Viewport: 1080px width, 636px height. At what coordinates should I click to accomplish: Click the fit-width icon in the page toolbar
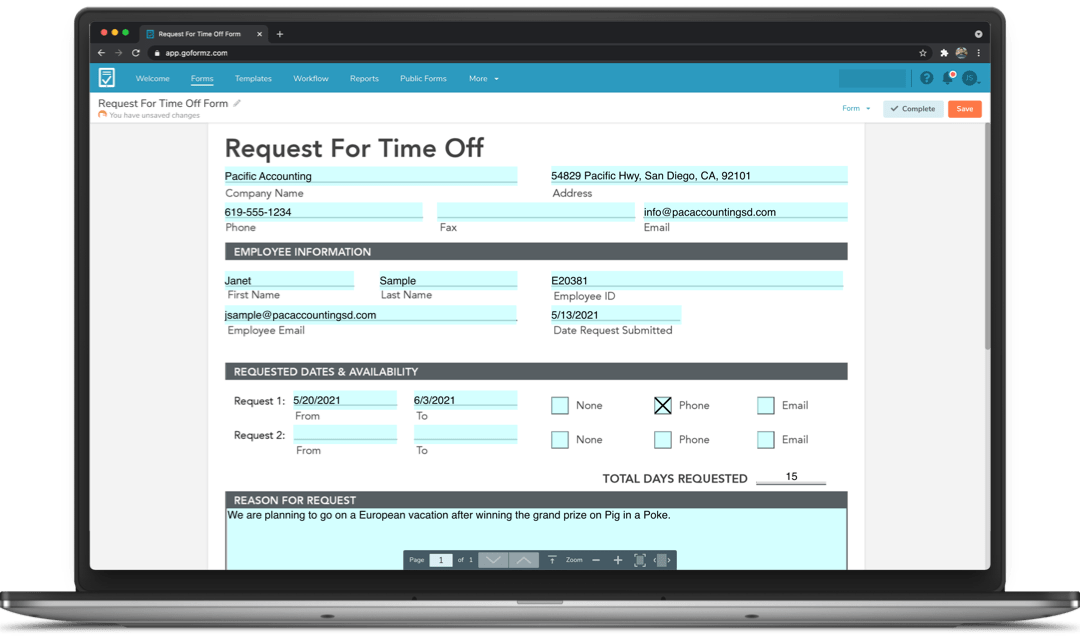tap(662, 560)
